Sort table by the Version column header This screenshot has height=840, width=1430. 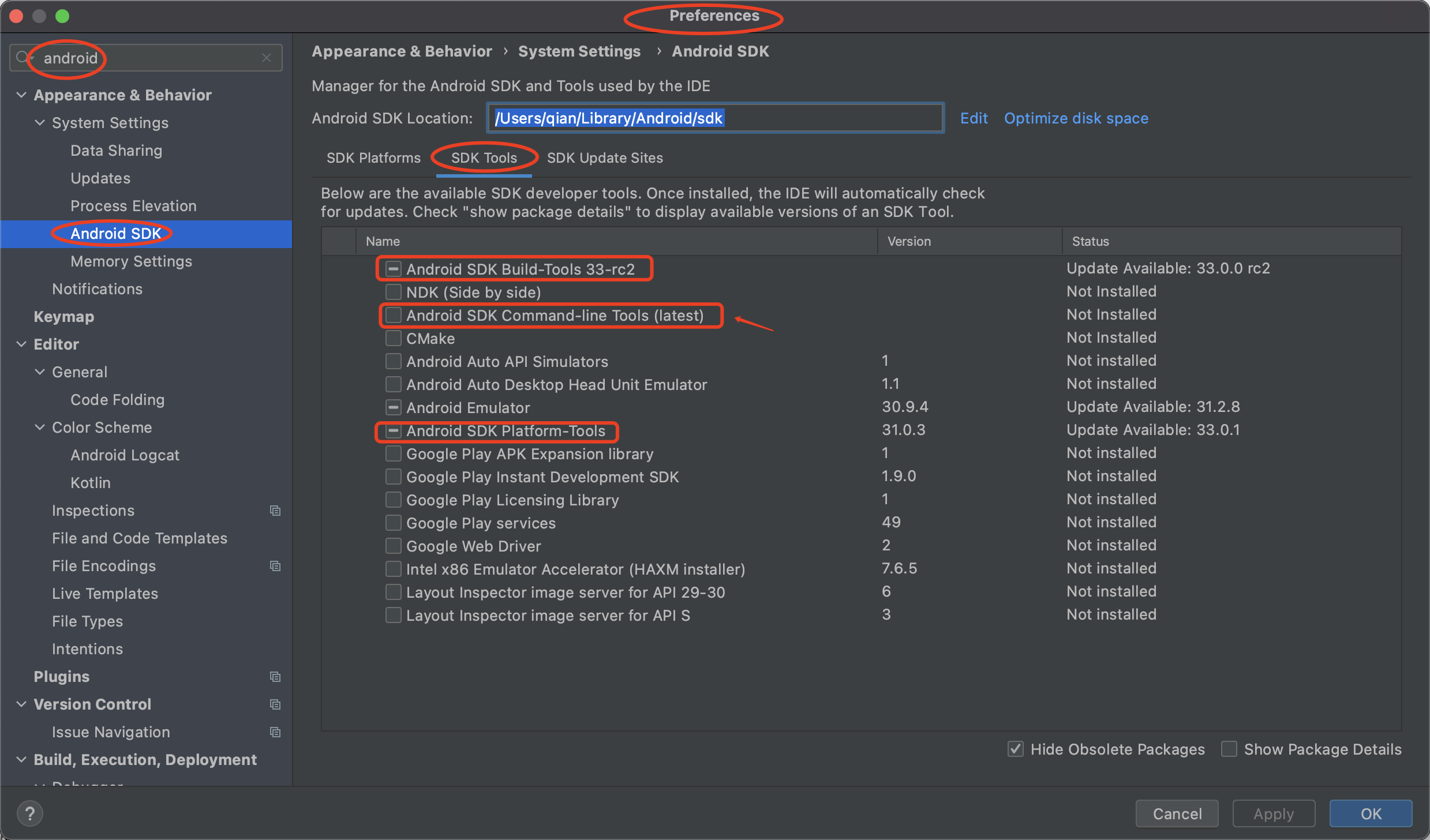pyautogui.click(x=969, y=241)
